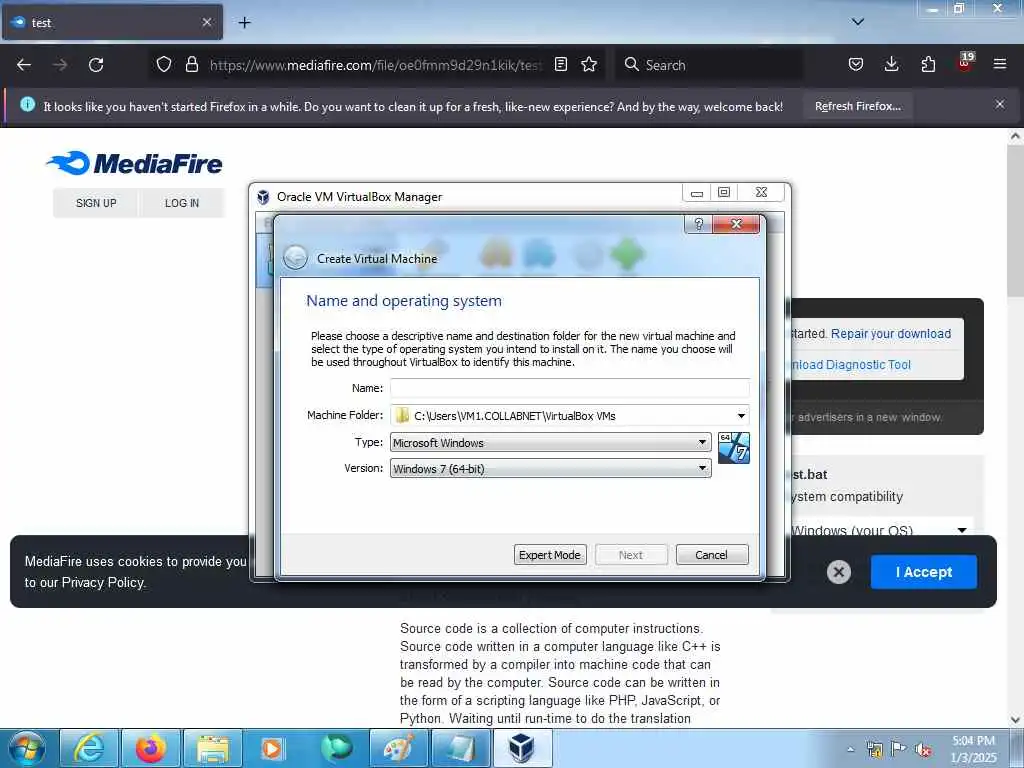The image size is (1024, 768).
Task: Click the back arrow in the Create Virtual Machine wizard
Action: [x=295, y=258]
